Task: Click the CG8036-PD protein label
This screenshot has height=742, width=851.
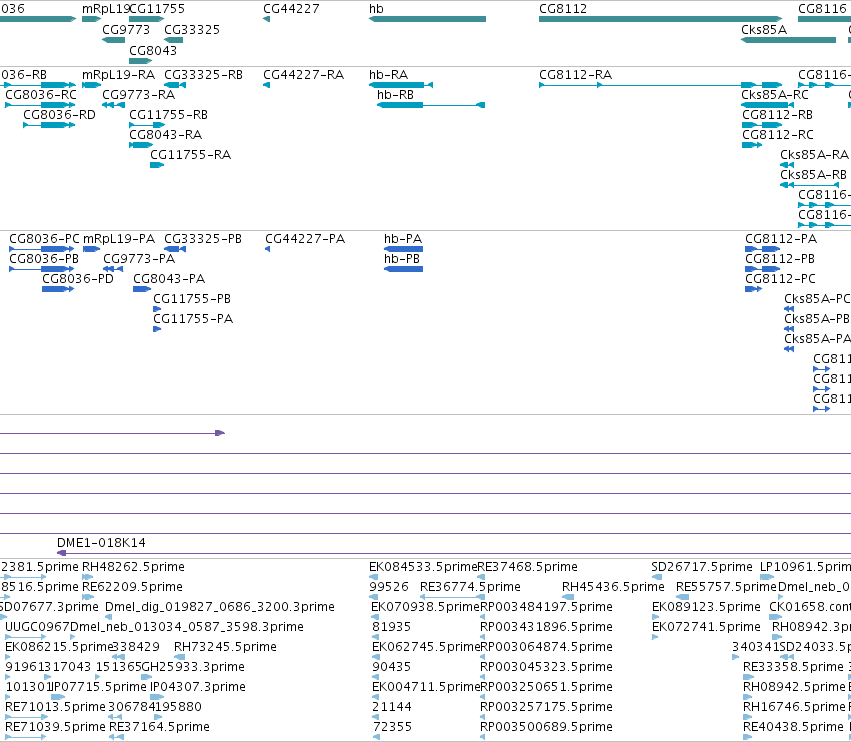Action: click(x=78, y=279)
